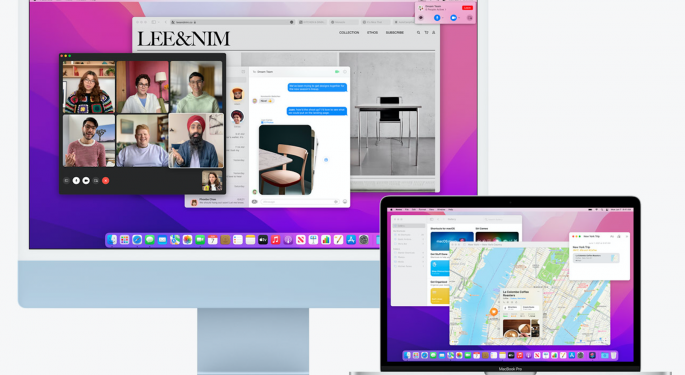The height and width of the screenshot is (375, 685).
Task: Open COLLECTION link on Lee&Nim site
Action: pos(349,33)
